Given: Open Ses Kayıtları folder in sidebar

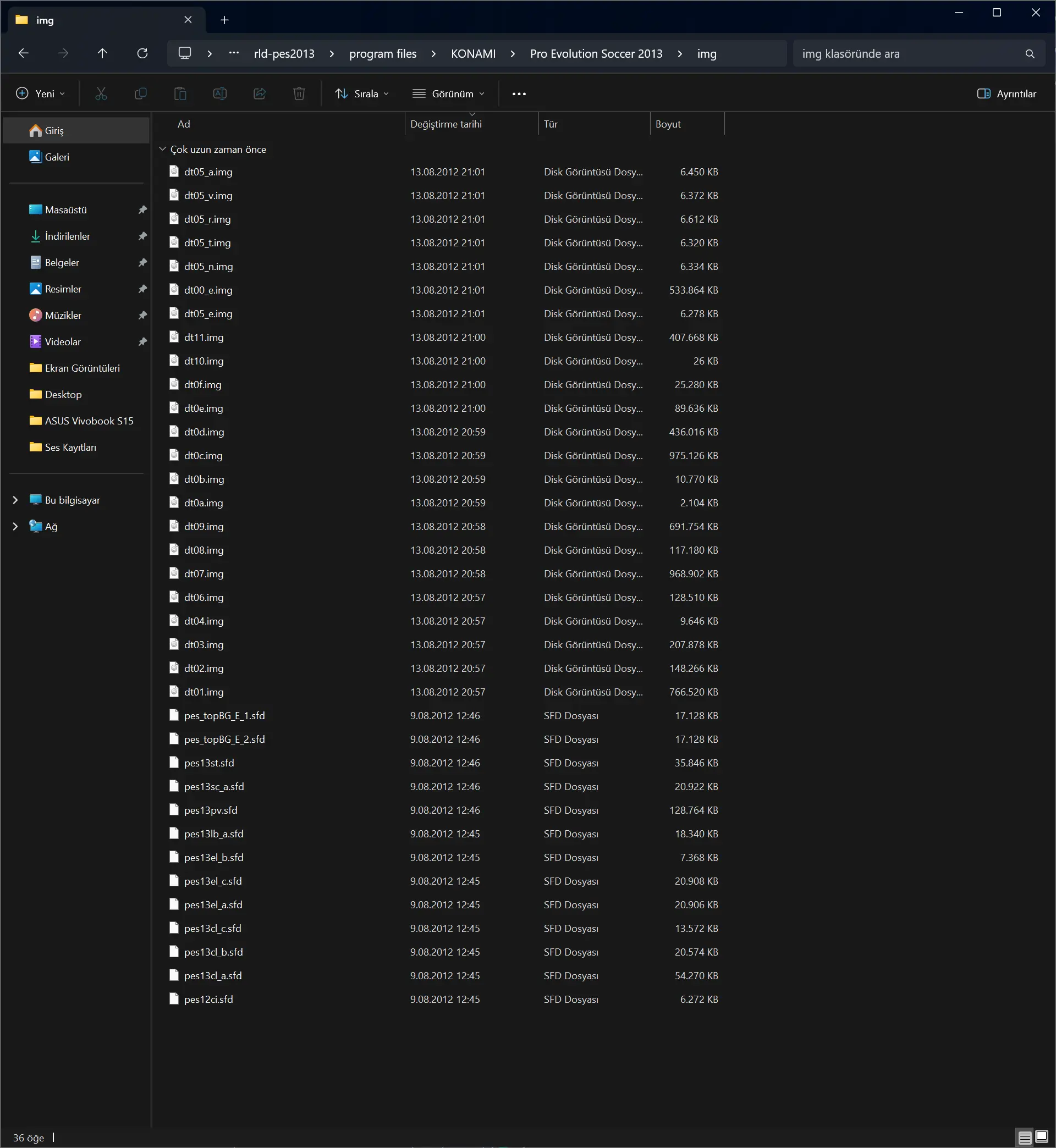Looking at the screenshot, I should pyautogui.click(x=62, y=447).
